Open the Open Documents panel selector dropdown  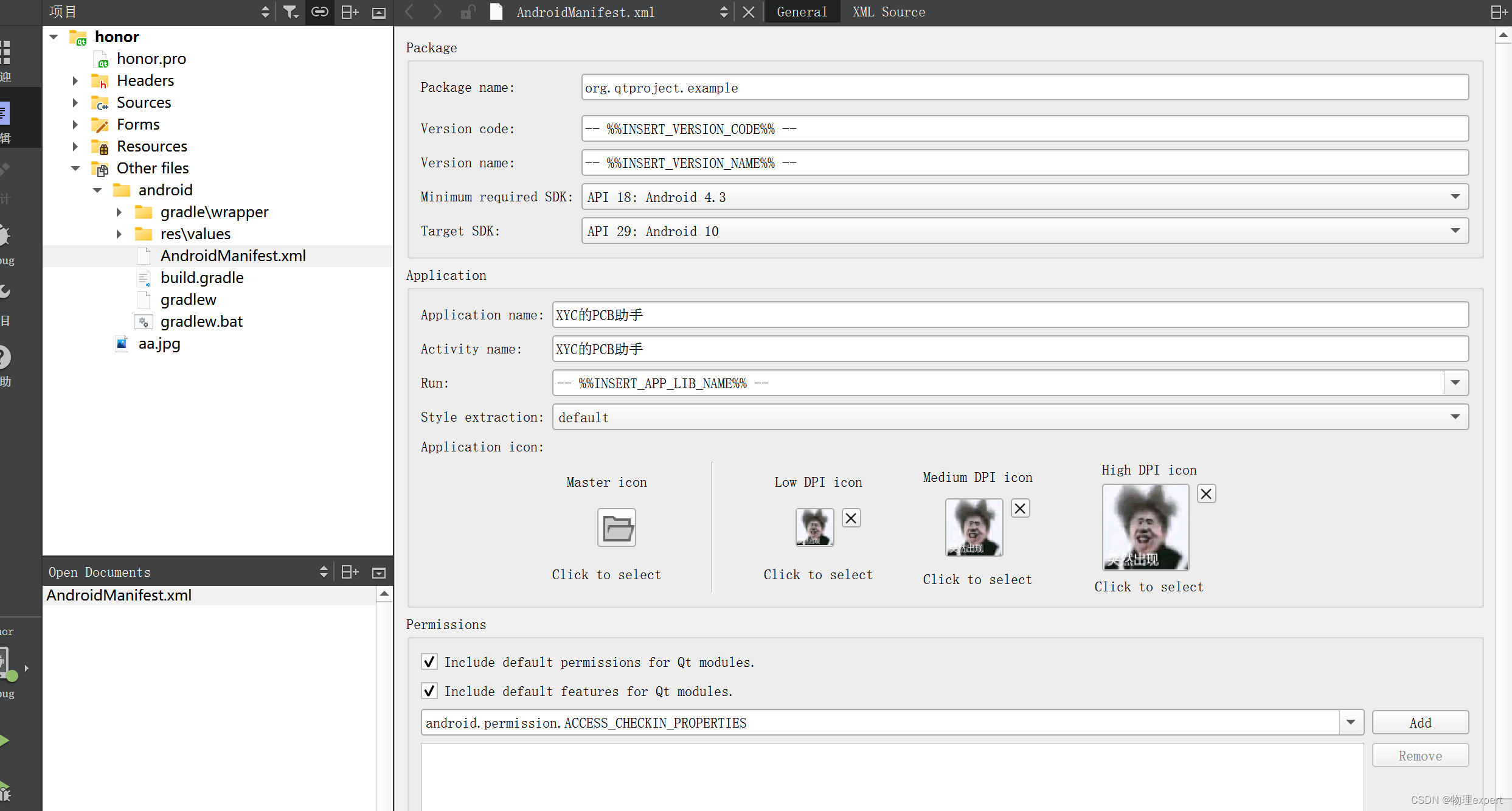tap(324, 572)
